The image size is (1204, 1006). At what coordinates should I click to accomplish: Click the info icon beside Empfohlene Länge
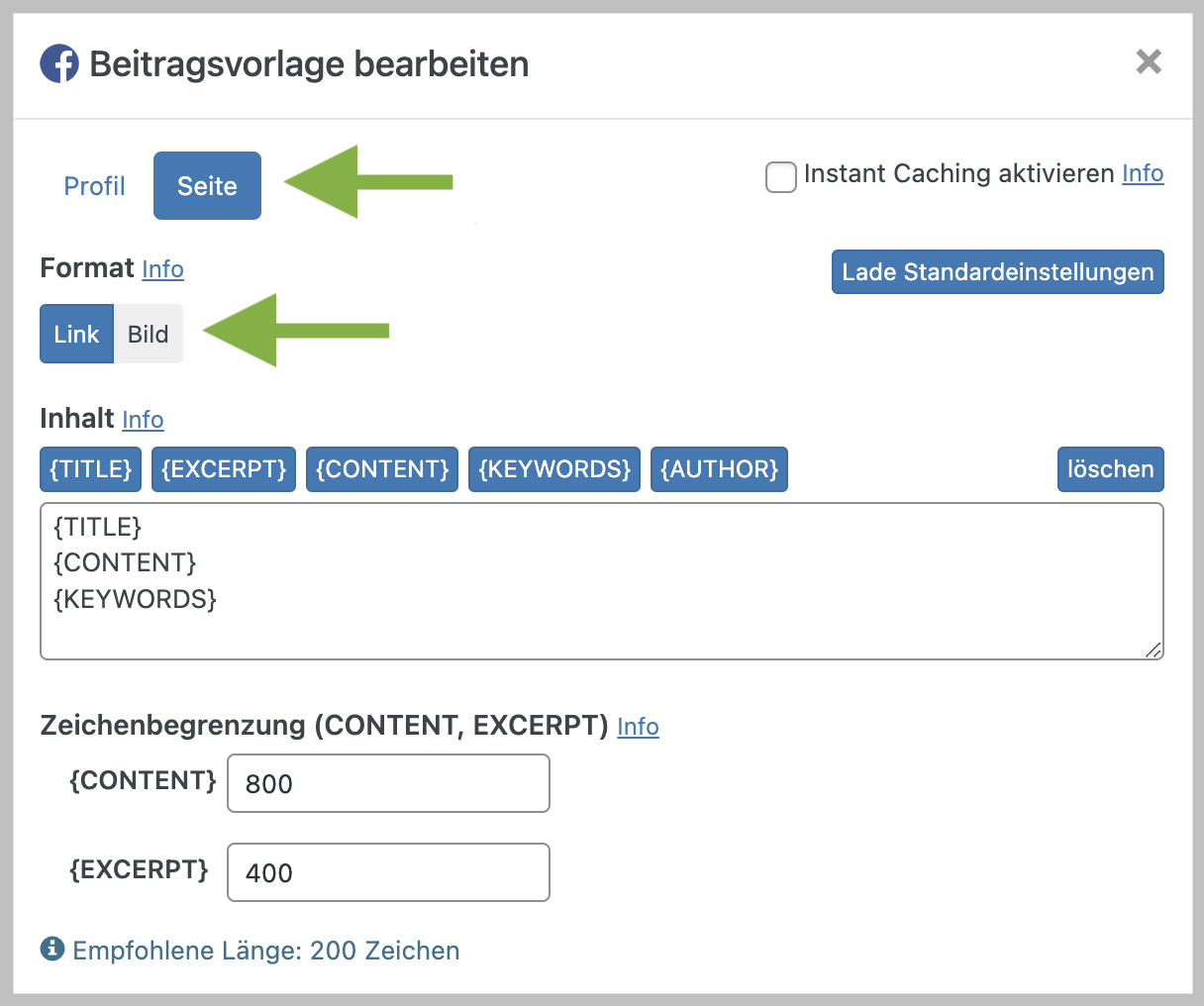point(51,949)
